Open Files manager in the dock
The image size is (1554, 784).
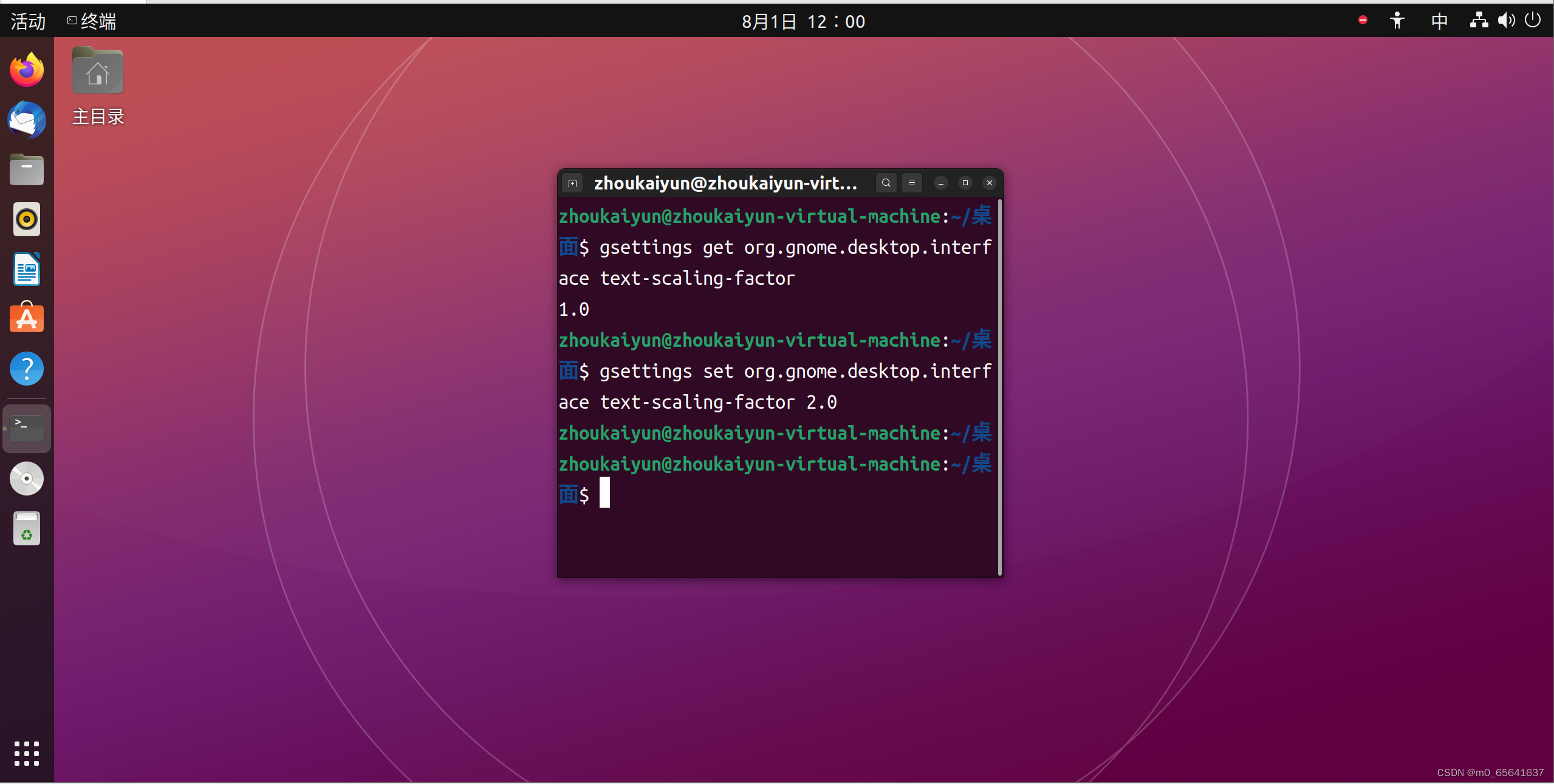pyautogui.click(x=27, y=169)
